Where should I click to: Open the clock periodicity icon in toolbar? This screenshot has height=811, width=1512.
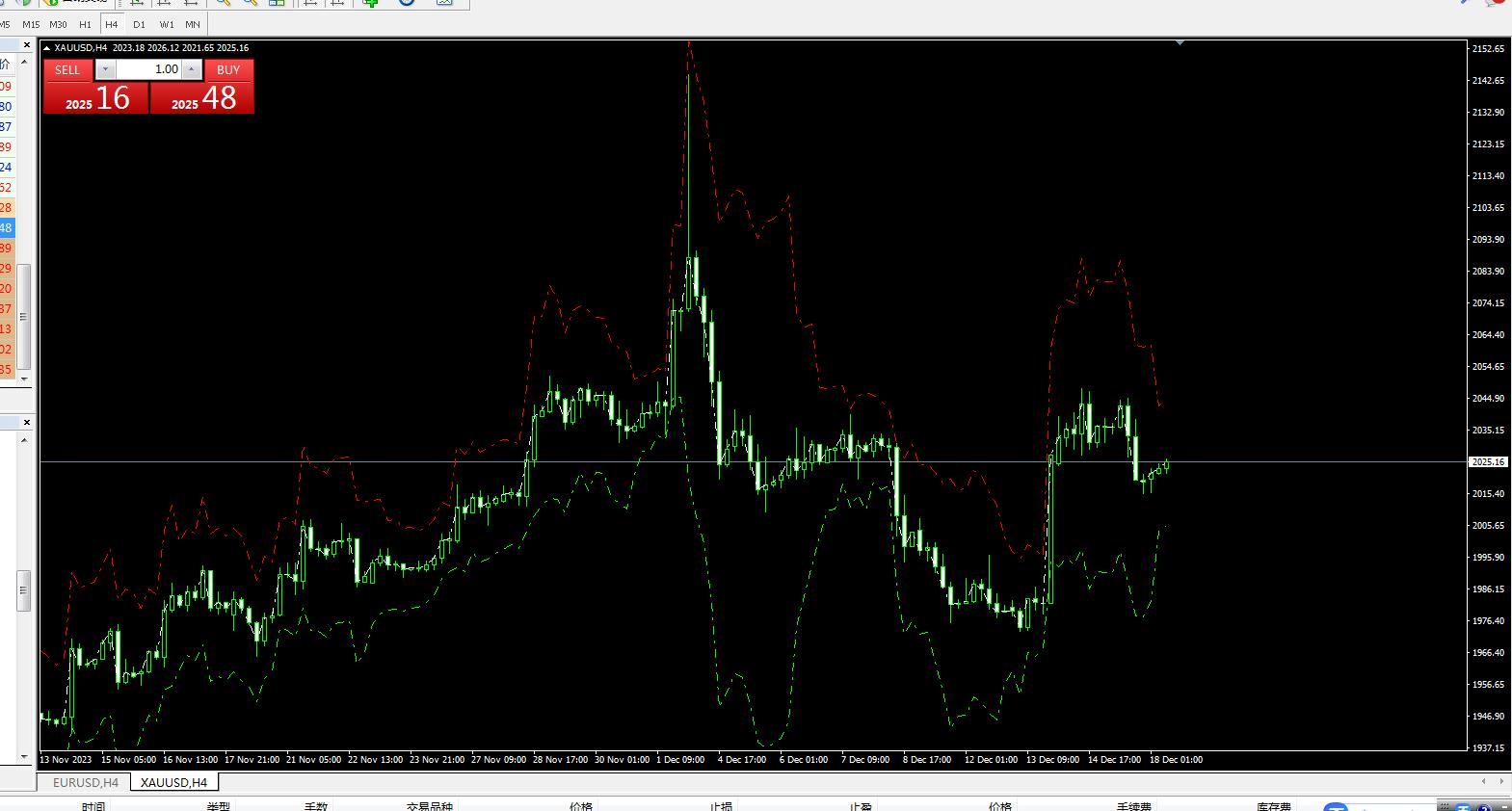tap(407, 3)
